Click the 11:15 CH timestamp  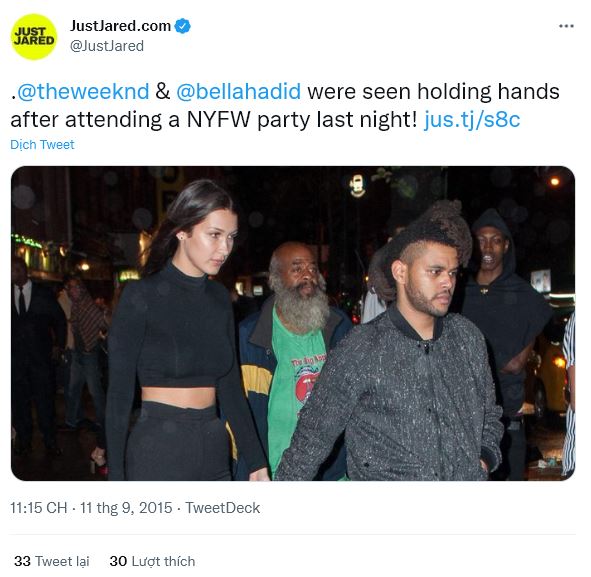pos(38,508)
